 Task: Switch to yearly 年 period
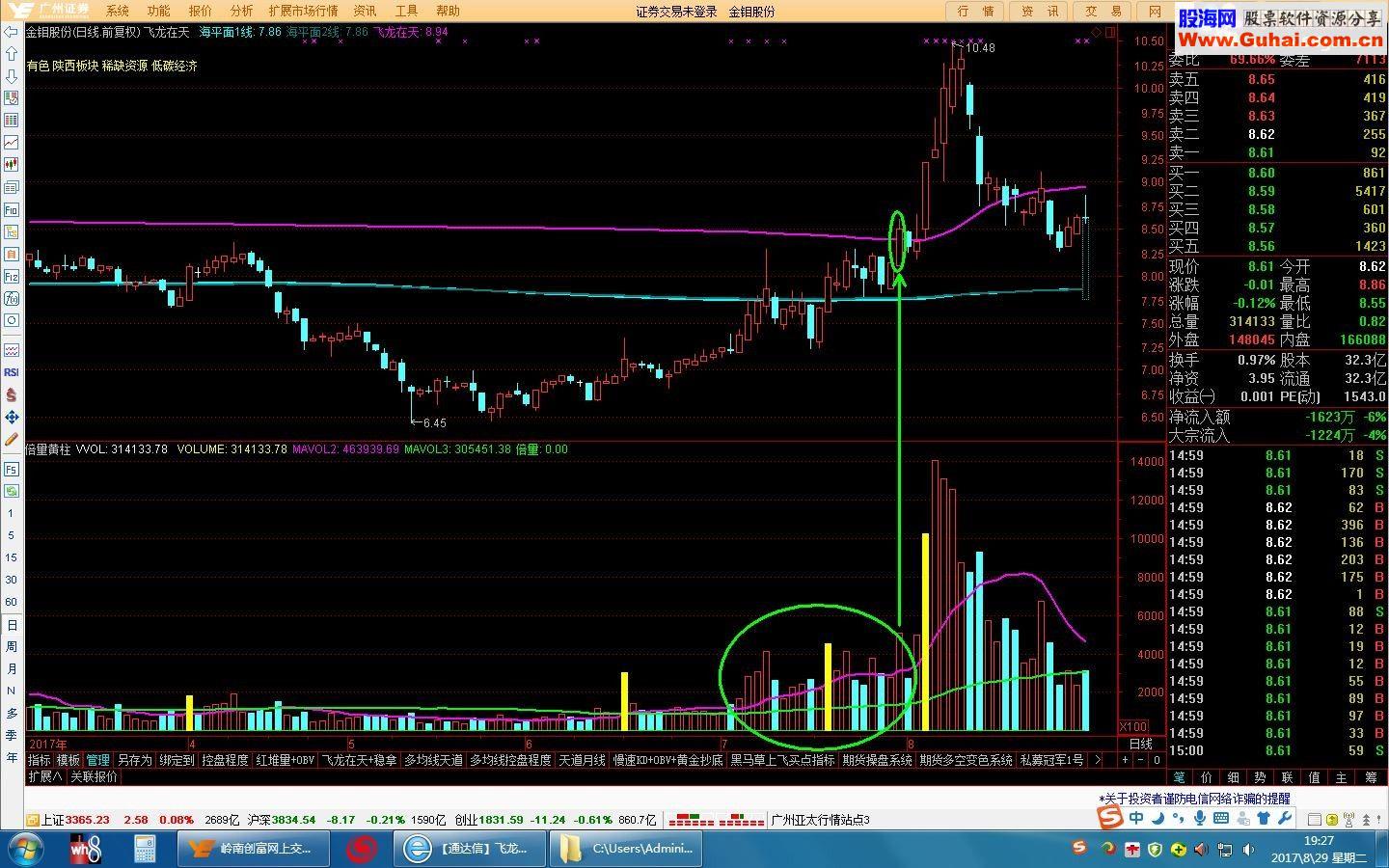pyautogui.click(x=12, y=757)
